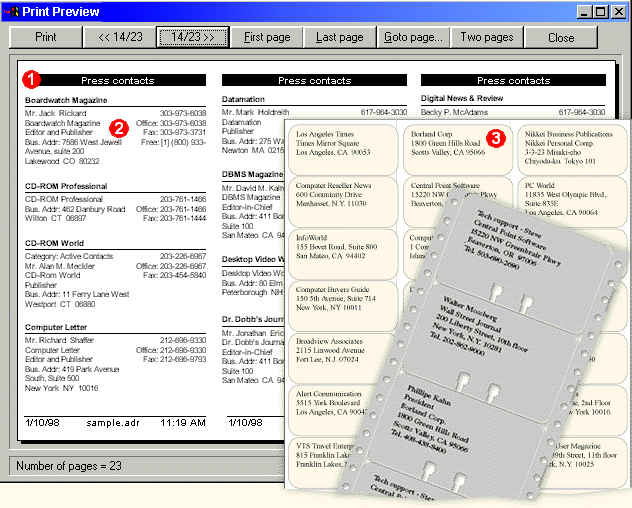Viewport: 632px width, 508px height.
Task: Click the Nikkei Business Publications label
Action: [x=572, y=150]
